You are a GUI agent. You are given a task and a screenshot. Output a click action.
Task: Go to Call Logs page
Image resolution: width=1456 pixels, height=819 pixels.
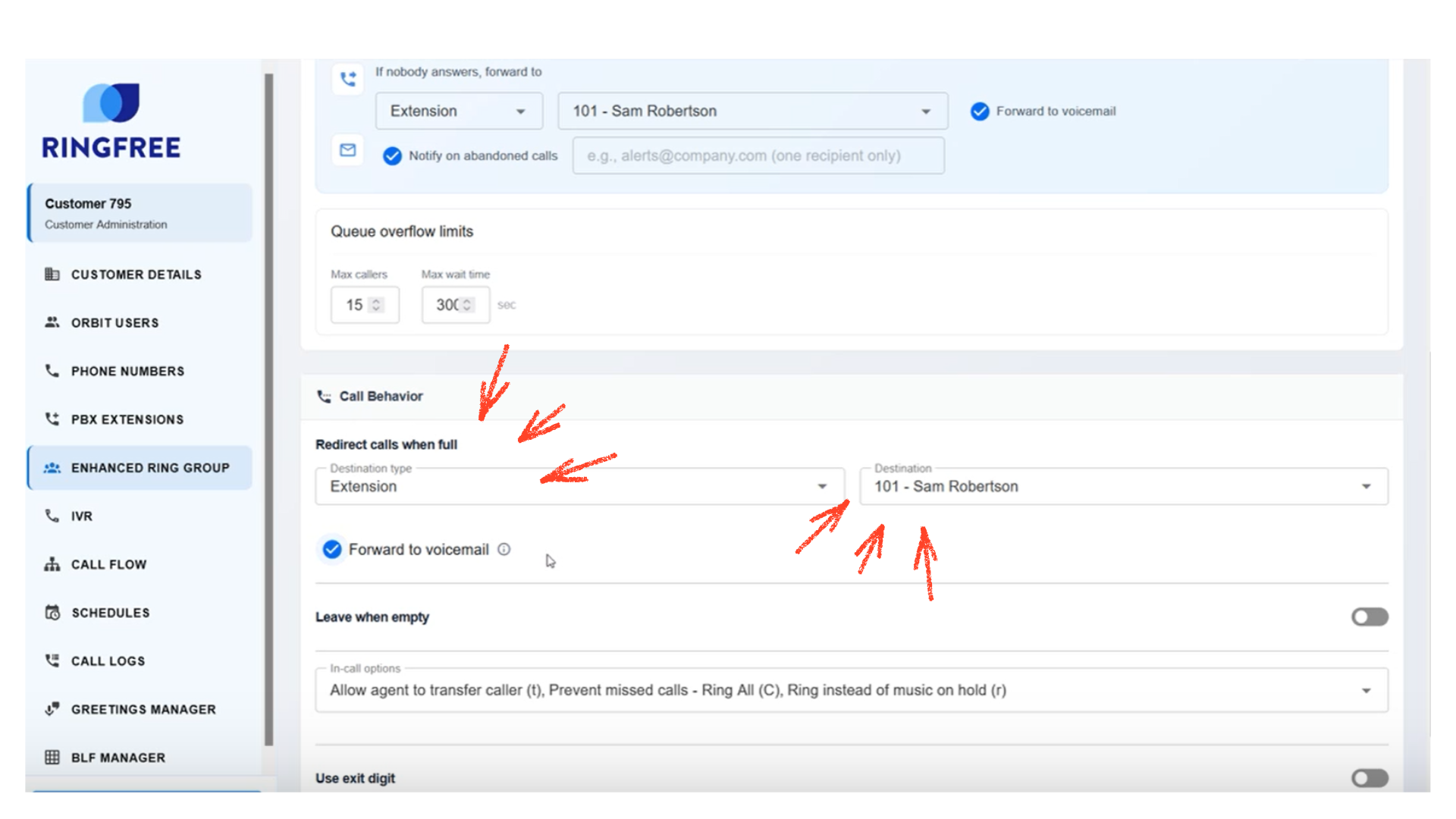tap(108, 661)
